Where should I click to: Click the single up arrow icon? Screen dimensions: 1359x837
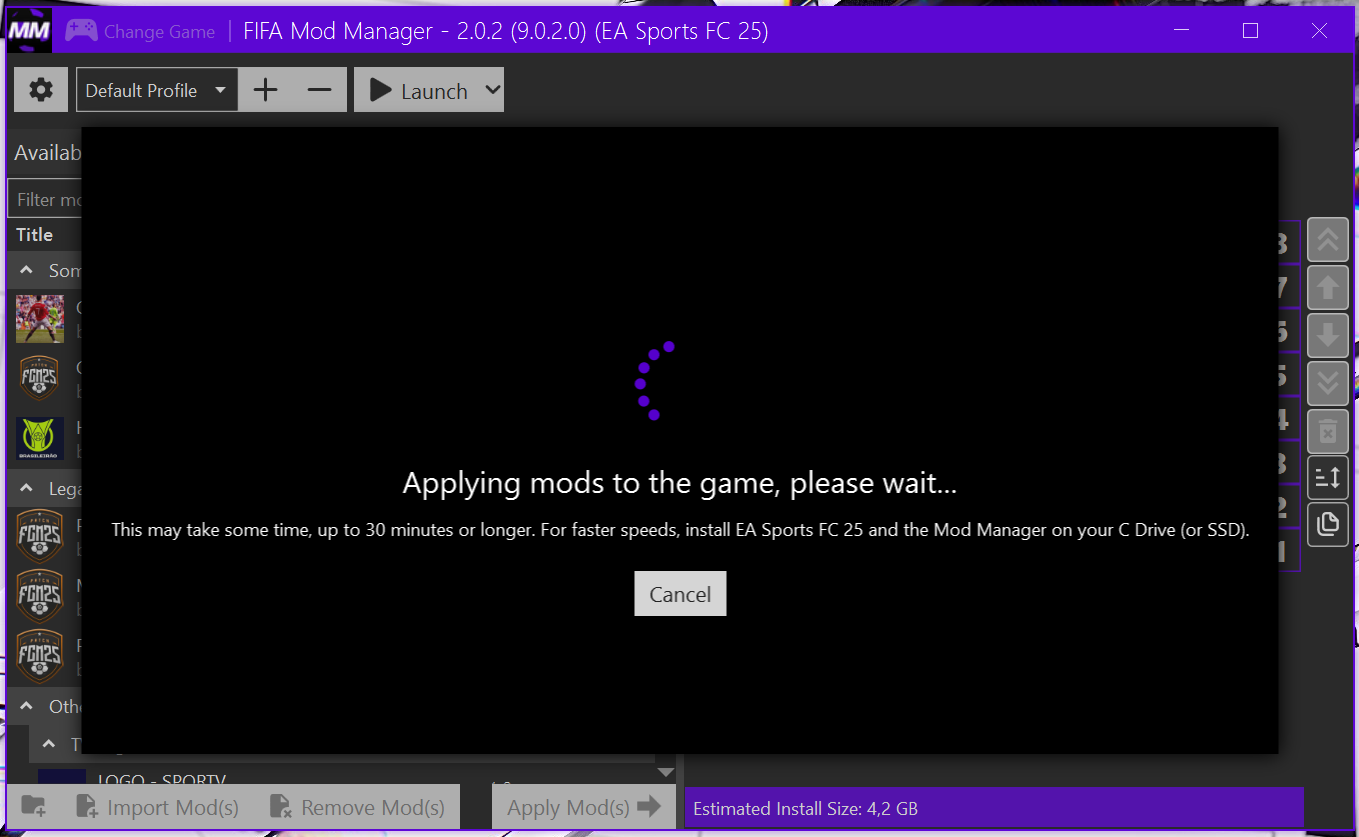[1327, 288]
